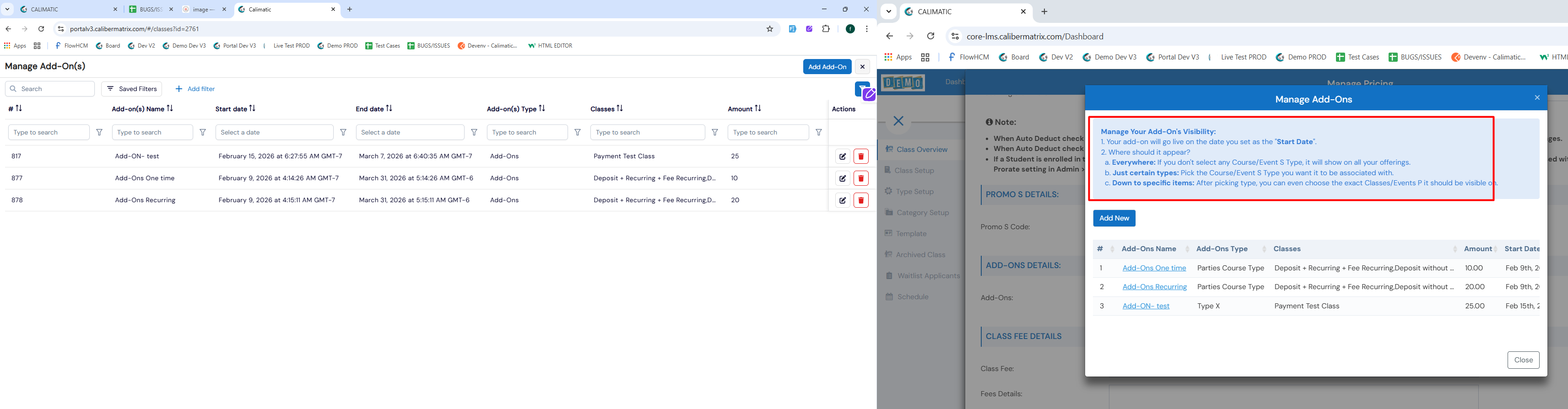Open filter options for # column

[99, 132]
